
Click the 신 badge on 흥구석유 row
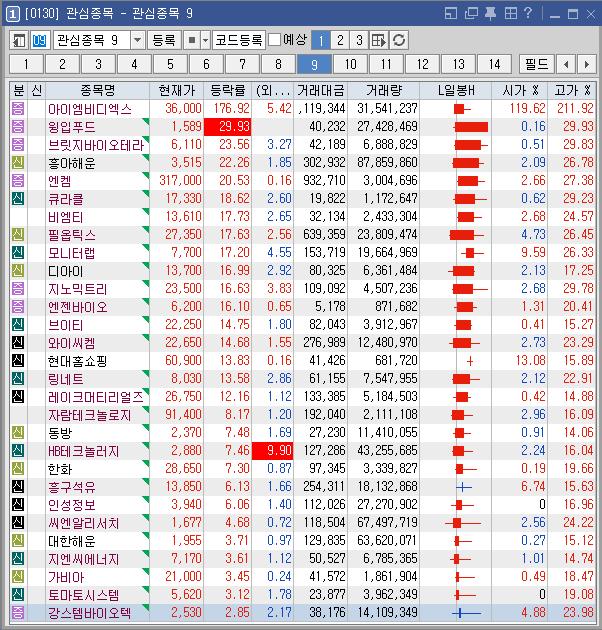(18, 487)
